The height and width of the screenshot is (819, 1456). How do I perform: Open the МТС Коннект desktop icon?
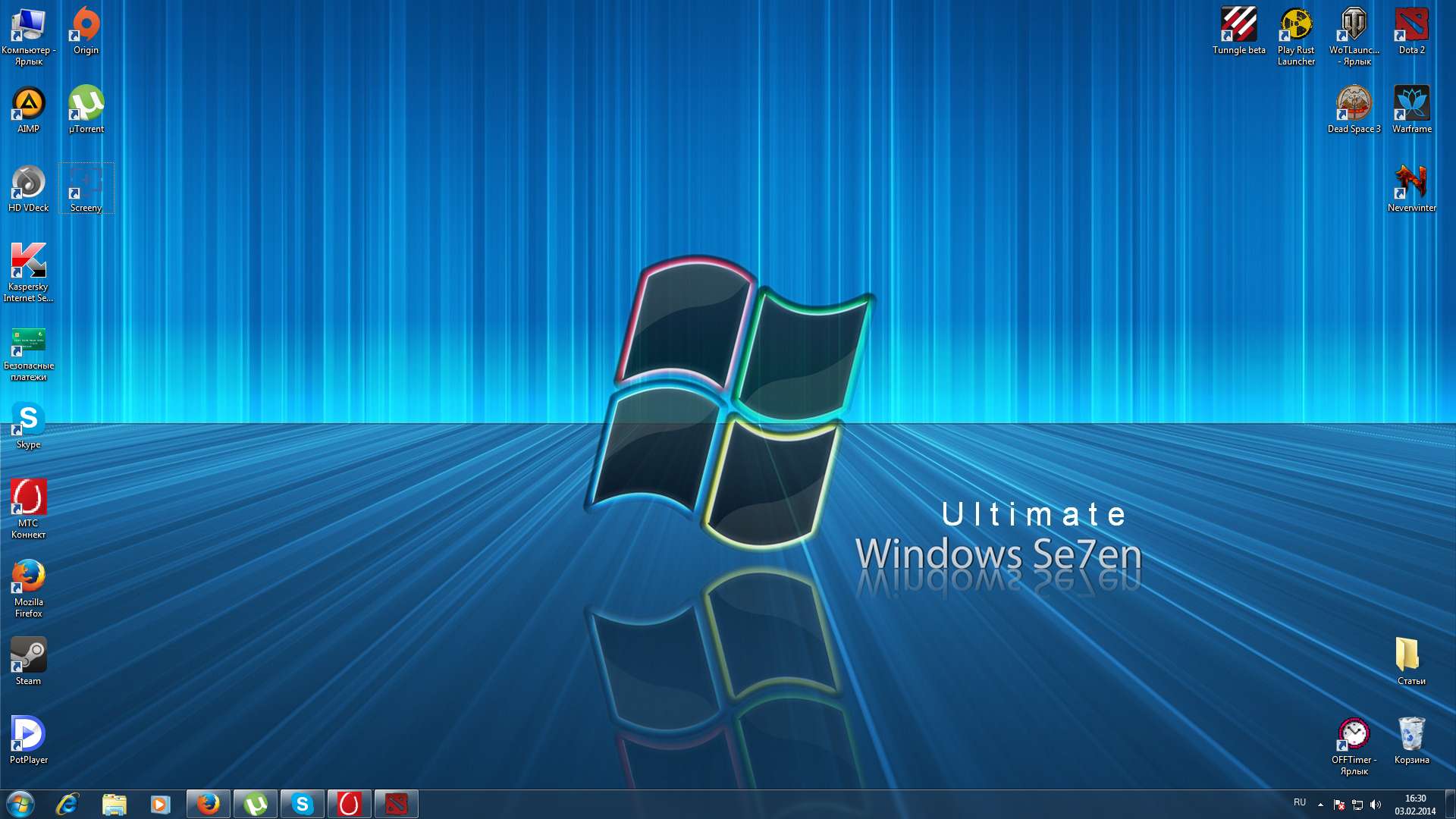coord(28,509)
